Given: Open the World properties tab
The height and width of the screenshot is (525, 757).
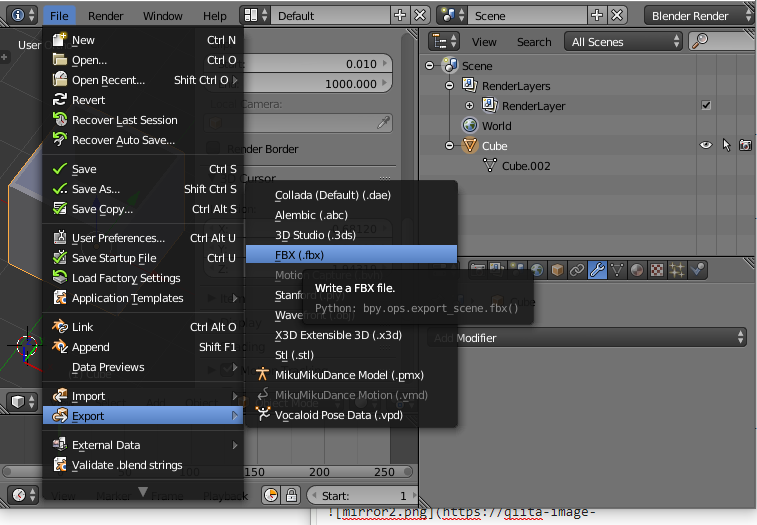Looking at the screenshot, I should [537, 270].
